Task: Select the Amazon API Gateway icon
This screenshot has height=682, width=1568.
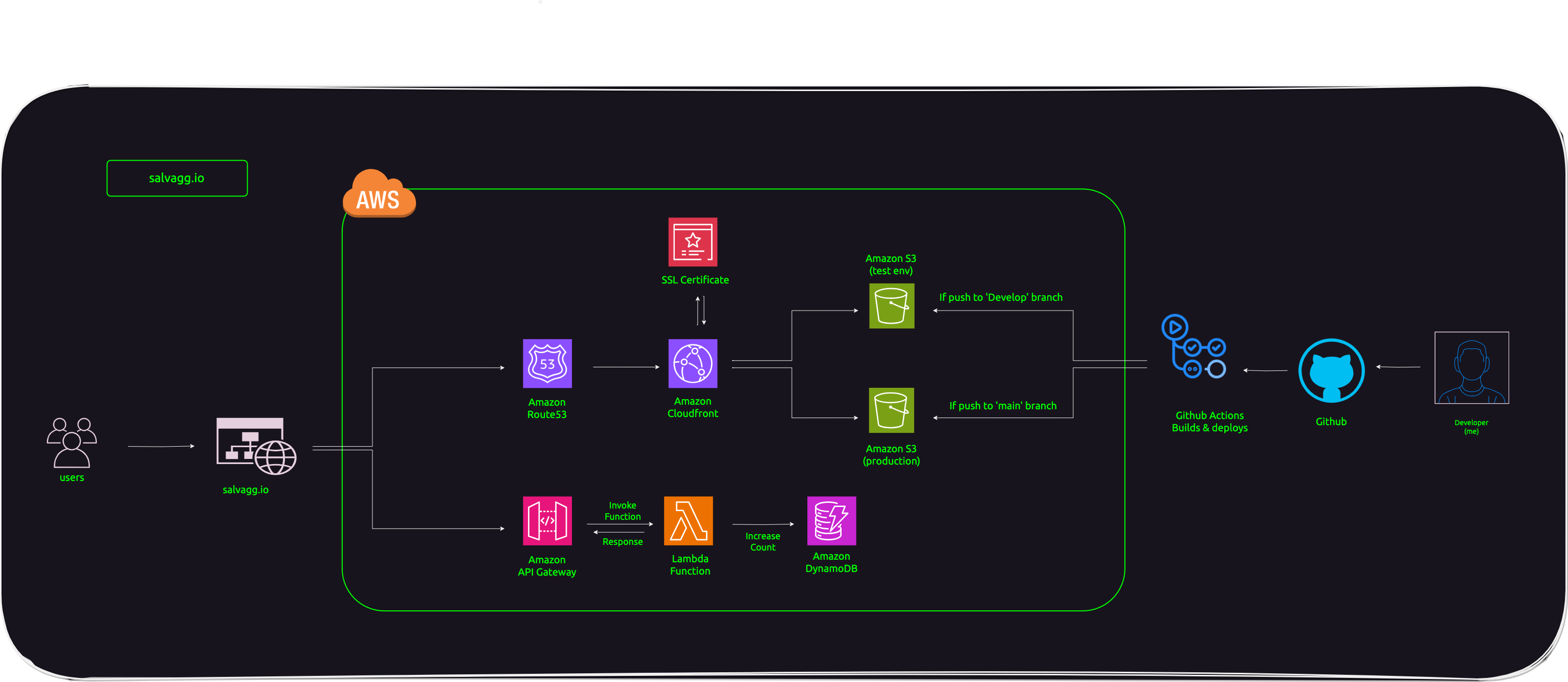Action: coord(546,521)
